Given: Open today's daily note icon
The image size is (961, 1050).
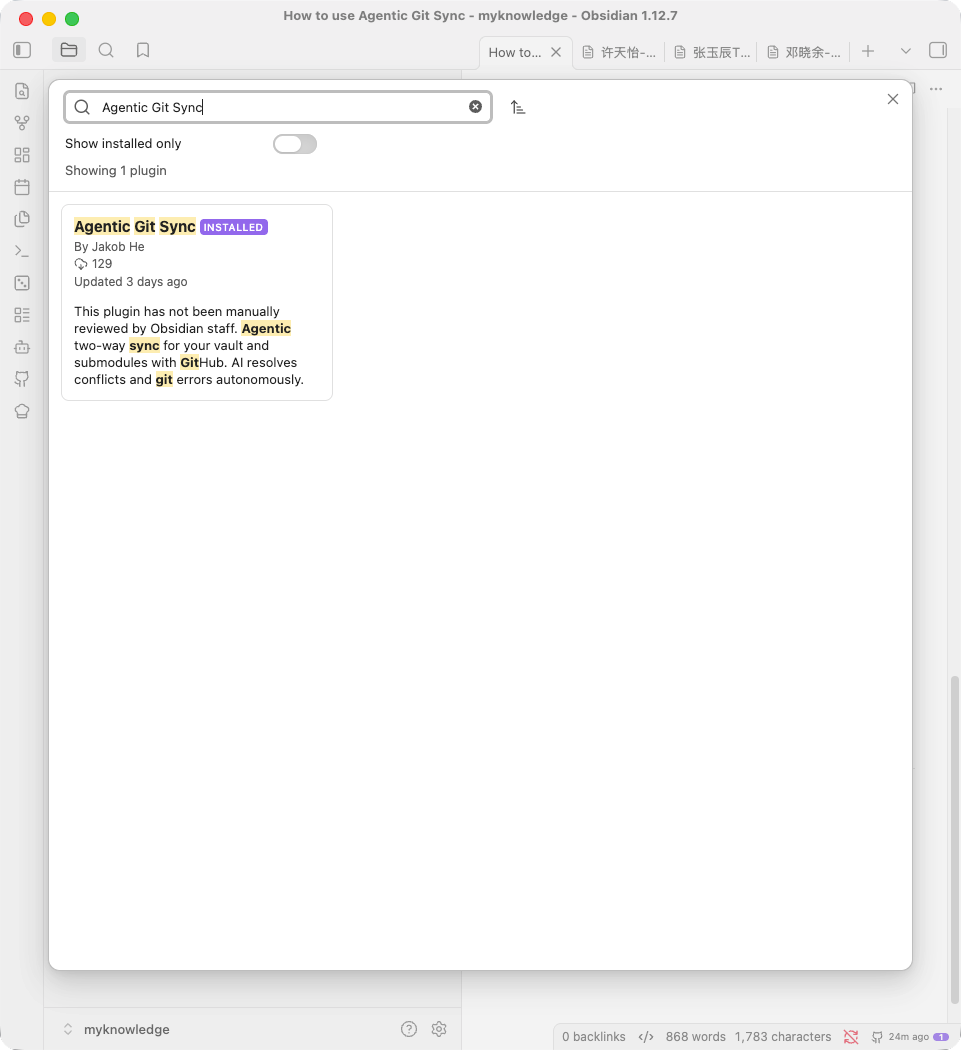Looking at the screenshot, I should point(22,187).
